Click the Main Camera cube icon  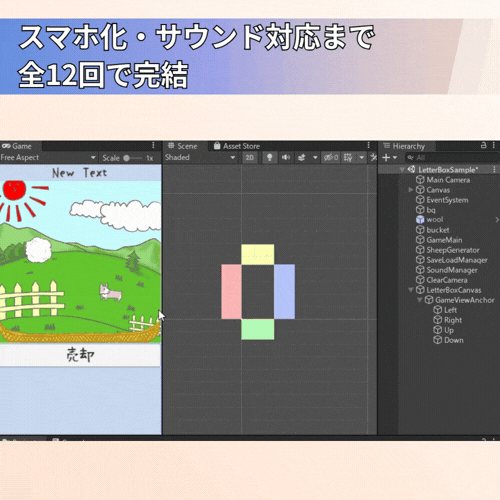(420, 180)
